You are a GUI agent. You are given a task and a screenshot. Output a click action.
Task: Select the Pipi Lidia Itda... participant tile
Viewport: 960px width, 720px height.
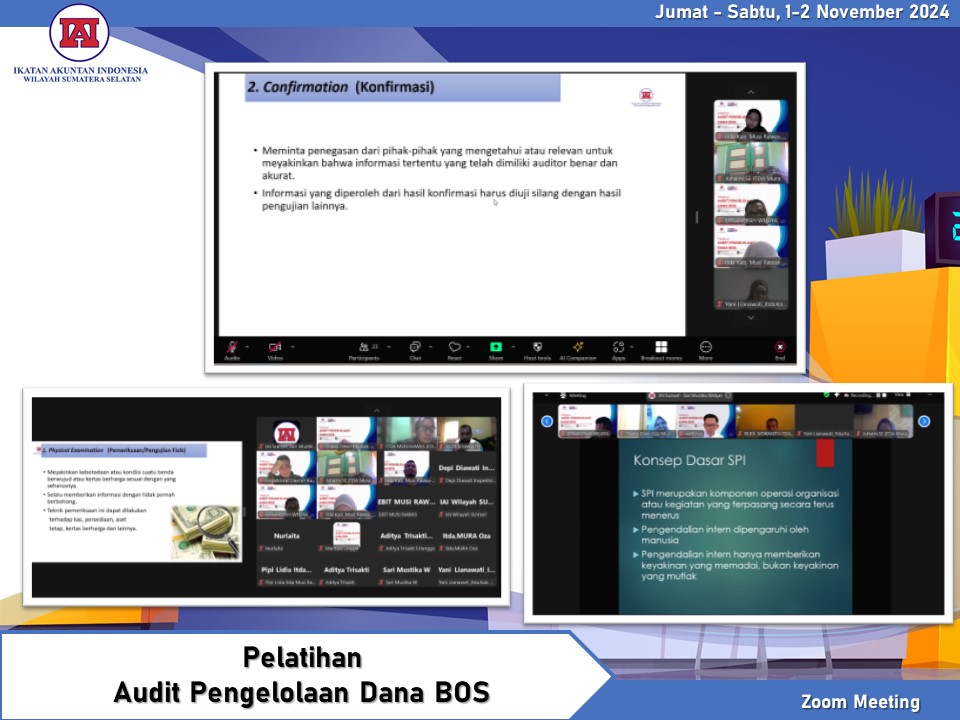click(x=286, y=571)
